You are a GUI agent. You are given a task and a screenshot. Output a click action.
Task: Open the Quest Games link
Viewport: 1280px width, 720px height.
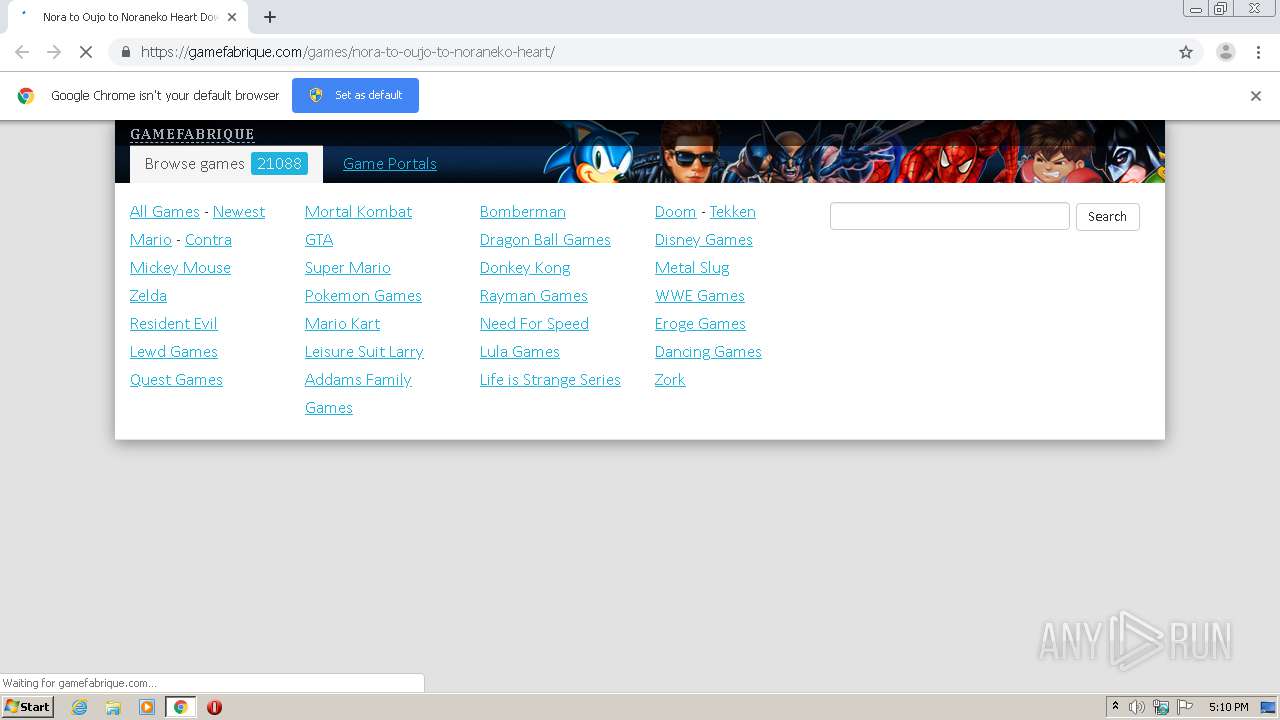coord(176,380)
